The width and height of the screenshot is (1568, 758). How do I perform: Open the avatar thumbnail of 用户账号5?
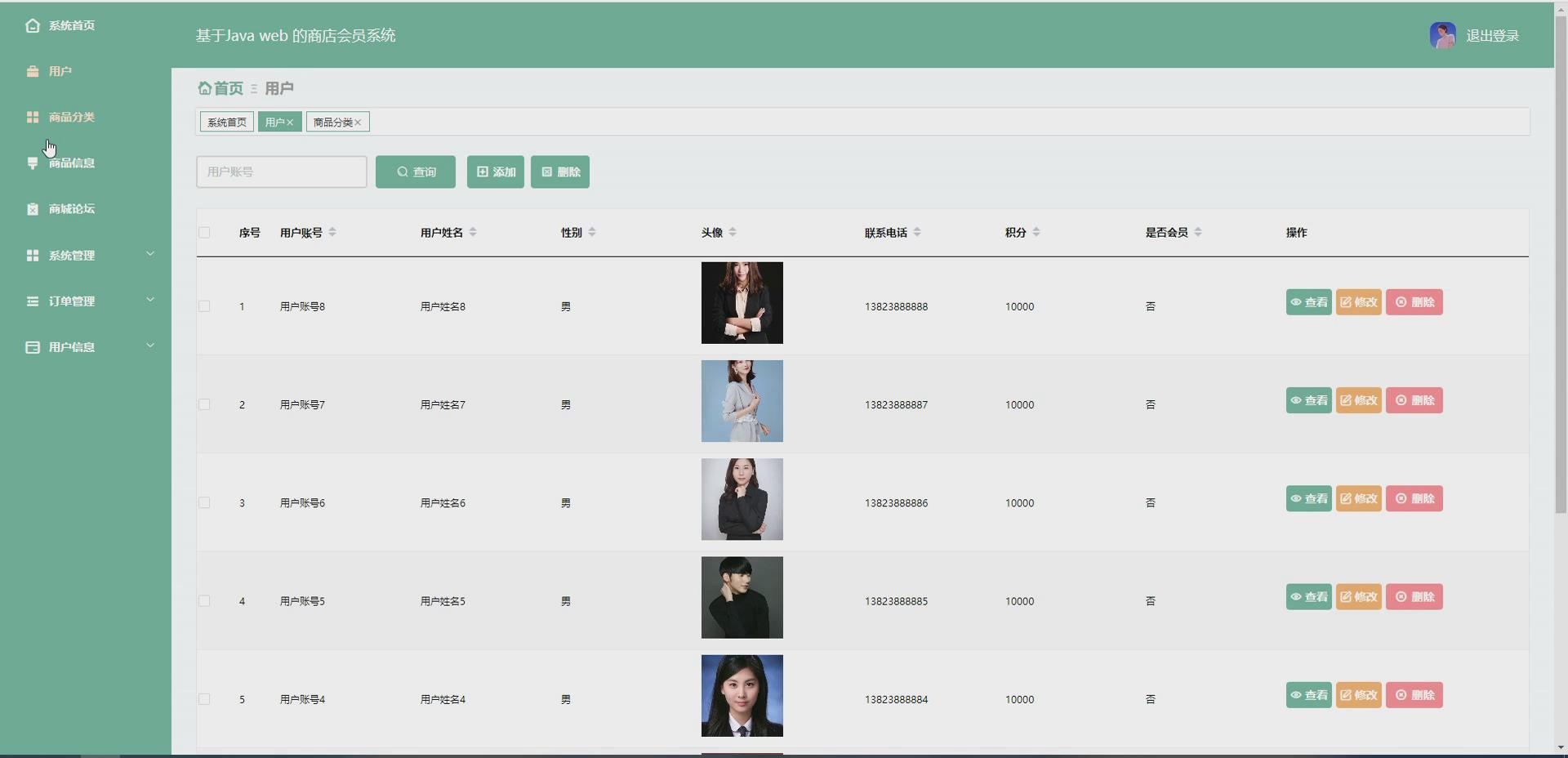742,598
